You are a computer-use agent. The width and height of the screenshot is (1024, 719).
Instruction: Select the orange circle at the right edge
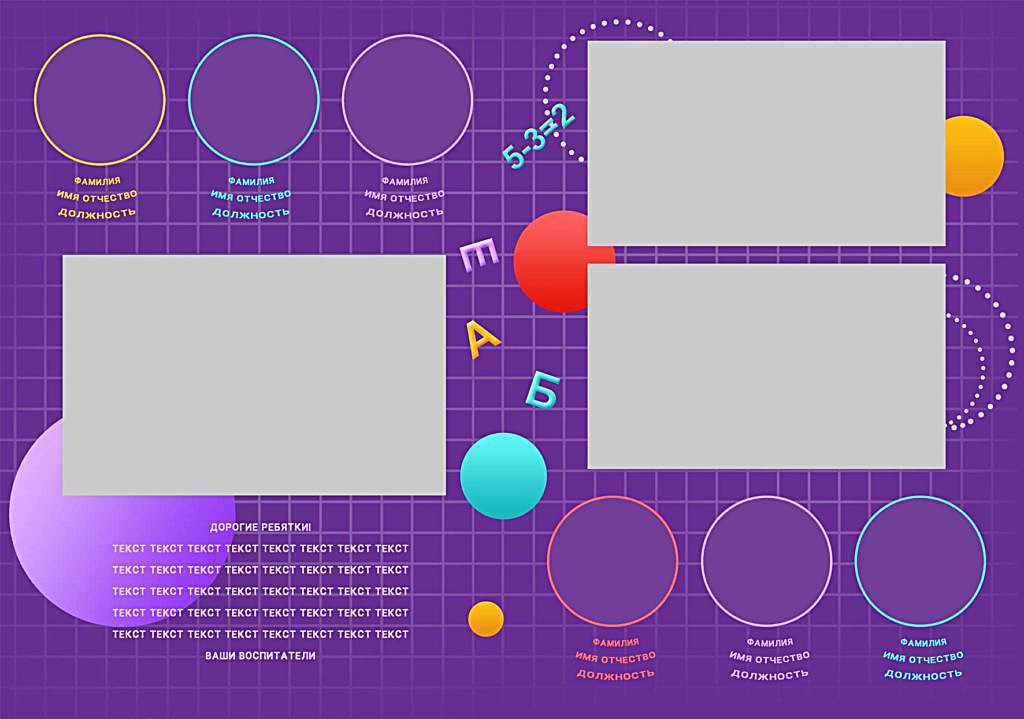[x=974, y=156]
